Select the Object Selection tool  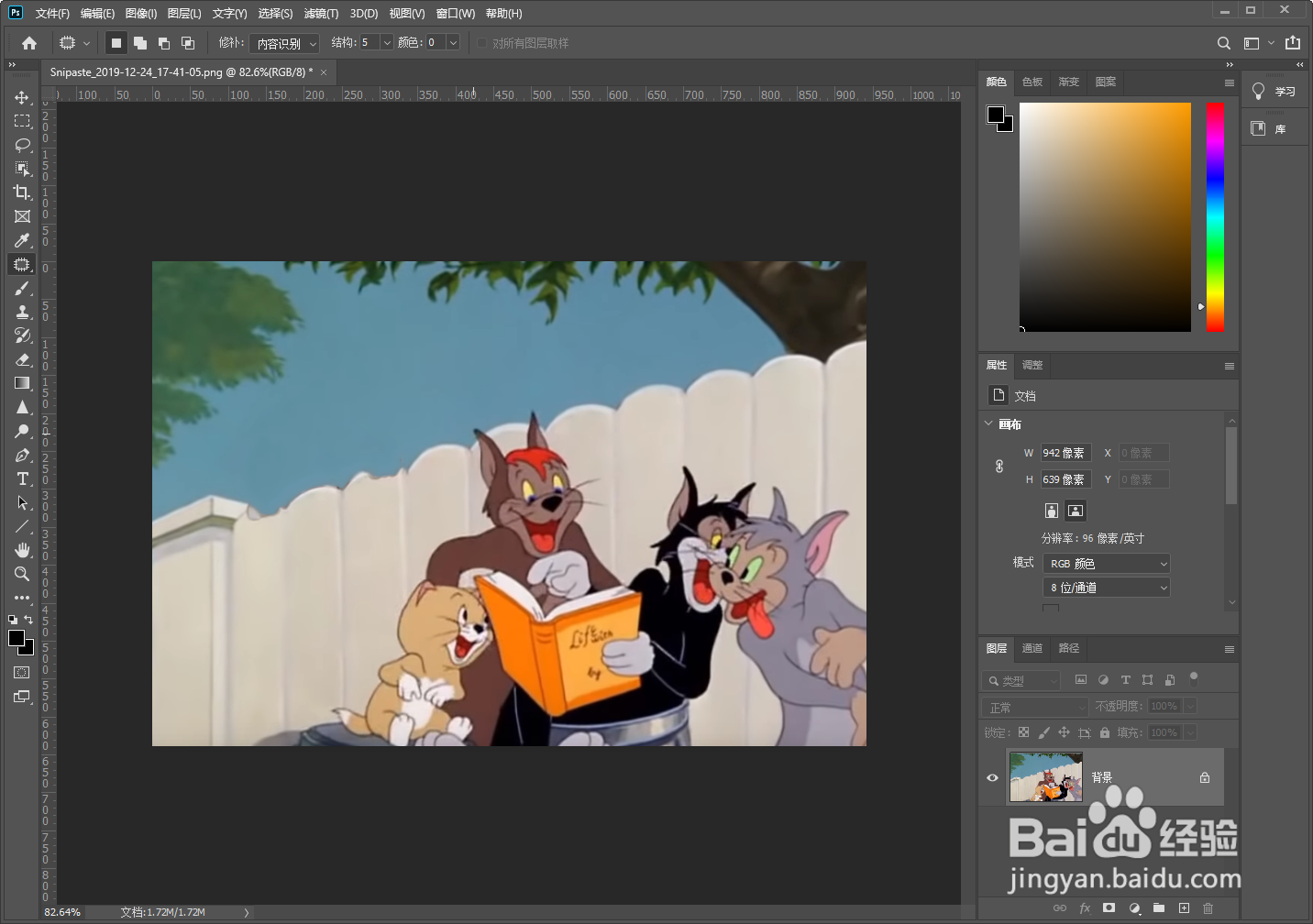pos(22,169)
